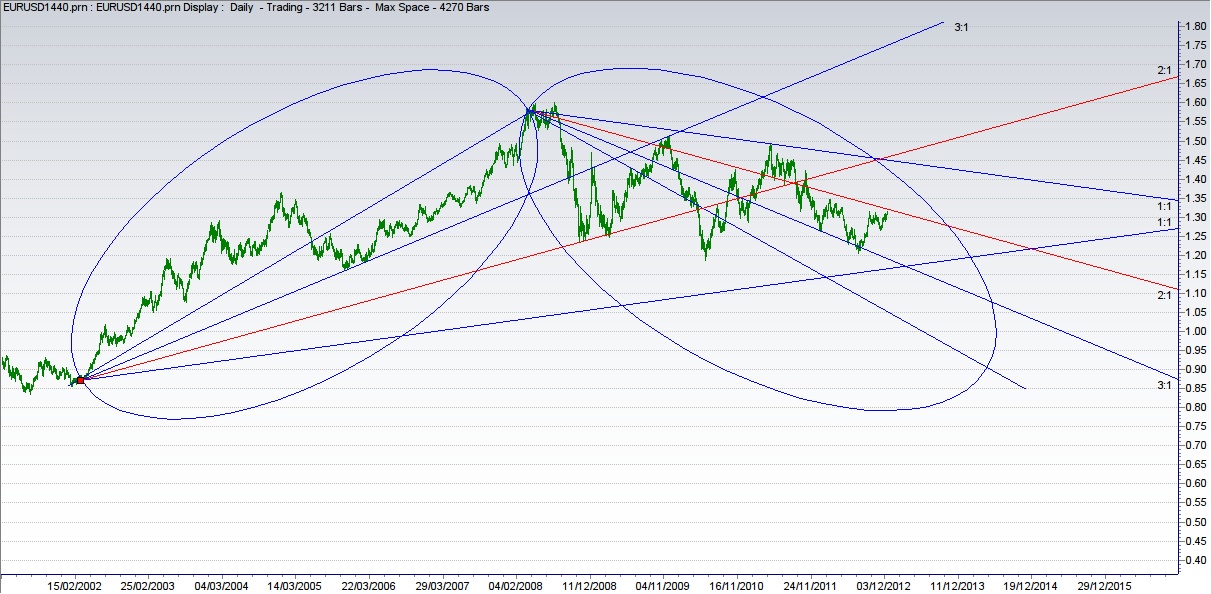Viewport: 1211px width, 594px height.
Task: Select the 3:1 label above the 1.80 price
Action: coord(960,28)
